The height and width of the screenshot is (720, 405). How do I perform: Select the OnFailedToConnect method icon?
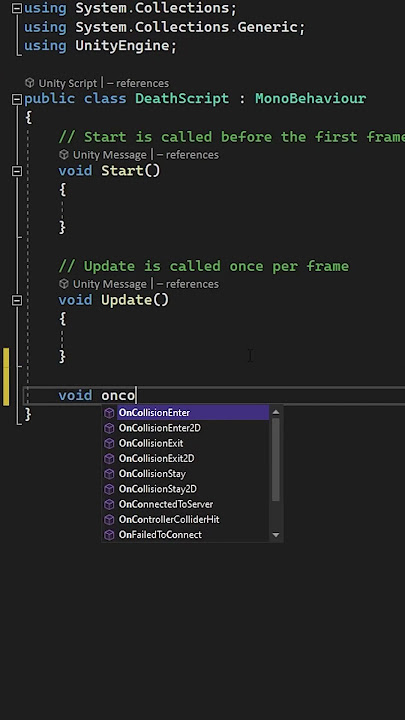109,535
